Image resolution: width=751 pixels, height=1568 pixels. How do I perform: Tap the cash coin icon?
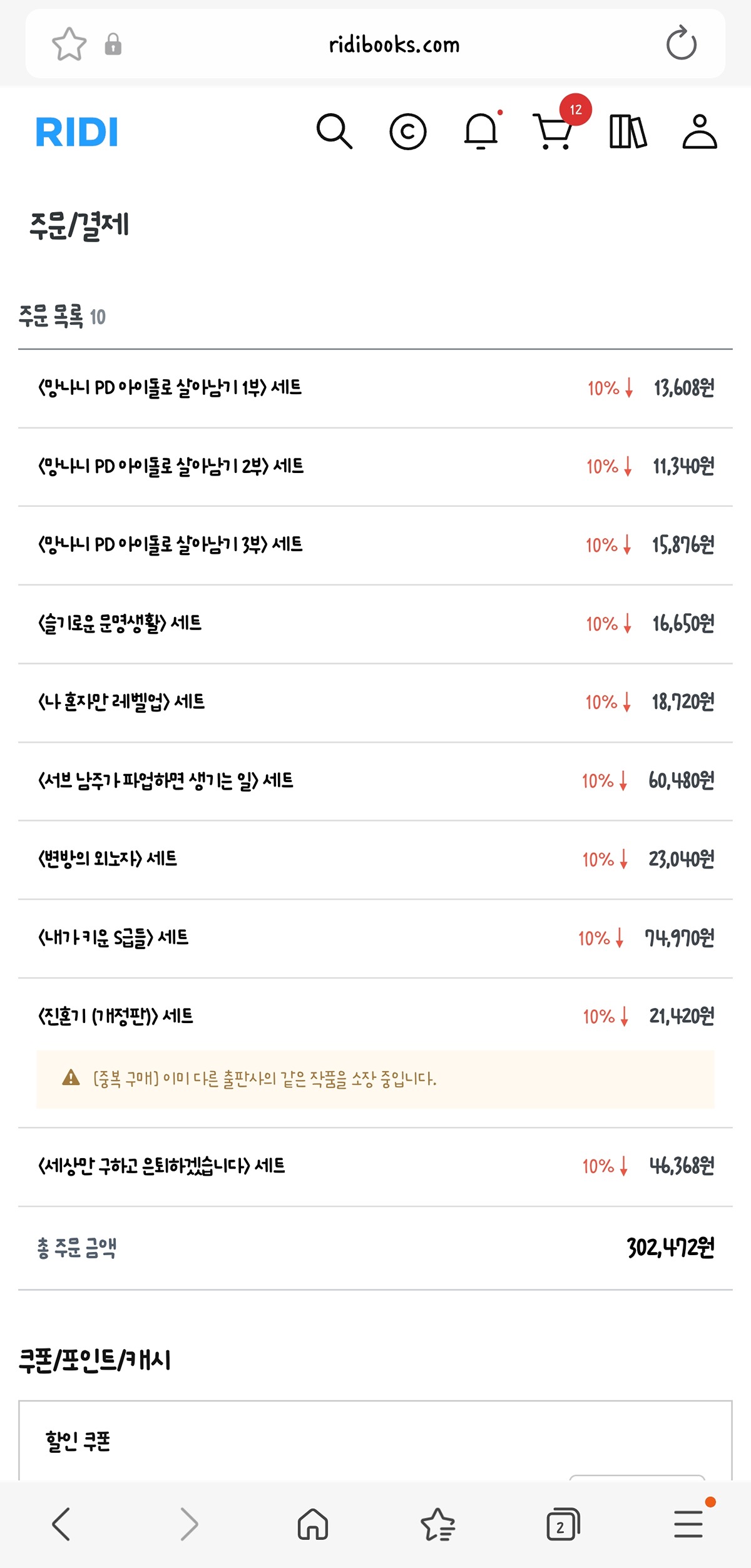407,131
